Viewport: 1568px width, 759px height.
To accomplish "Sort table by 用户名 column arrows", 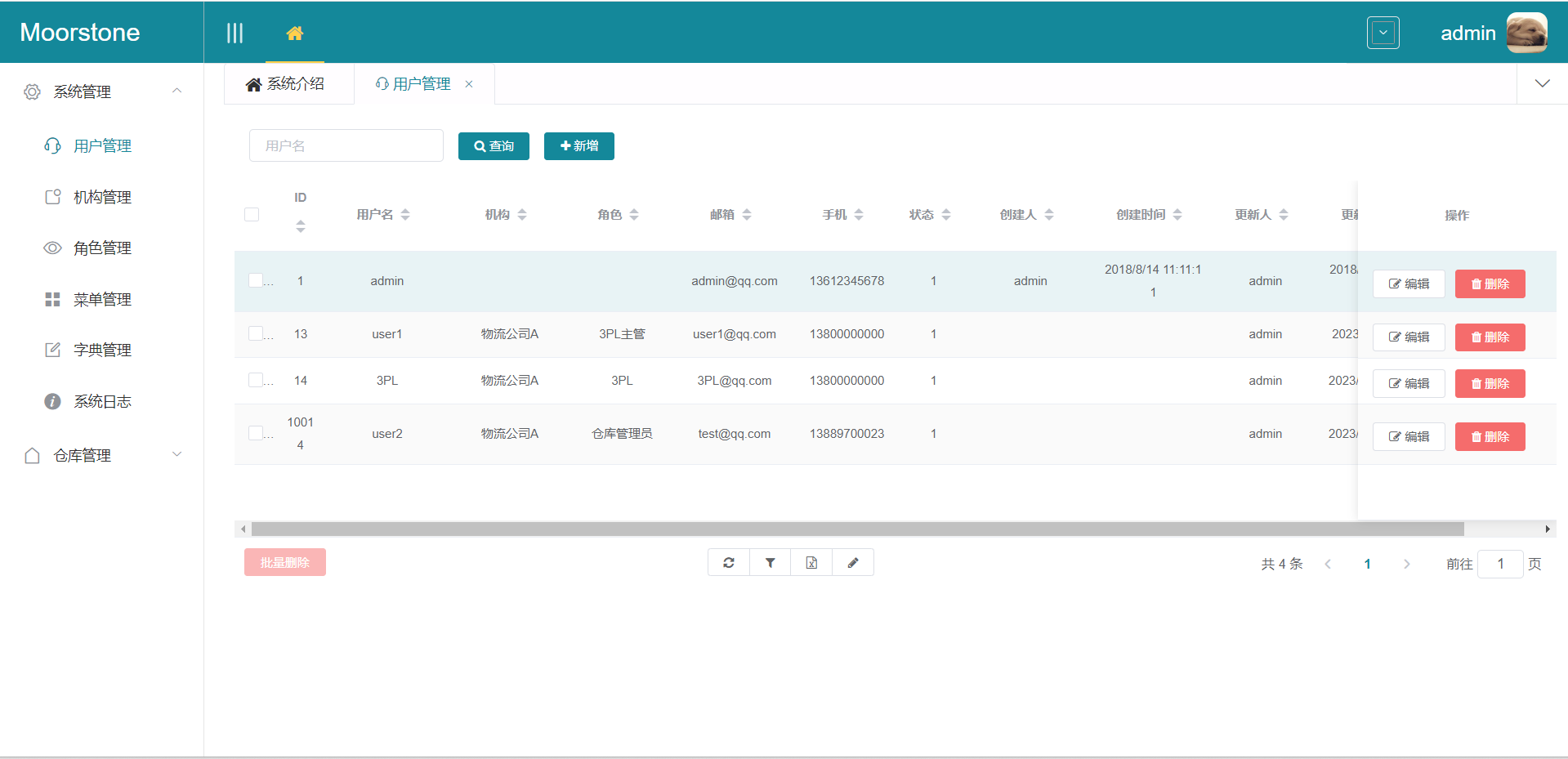I will [x=405, y=215].
